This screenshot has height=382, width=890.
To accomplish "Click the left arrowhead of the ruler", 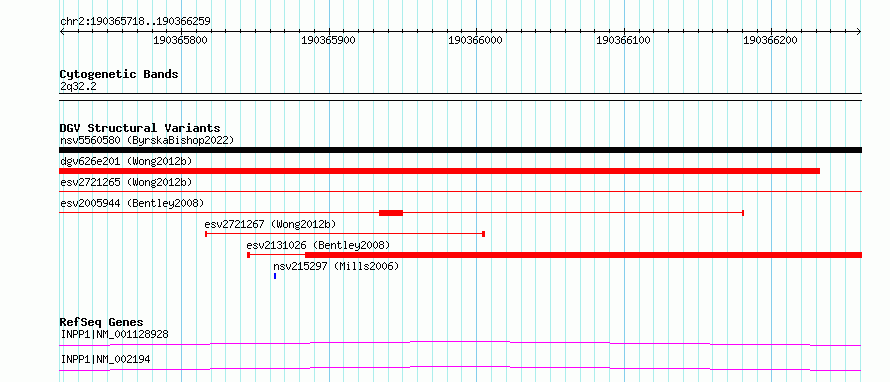I will tap(62, 31).
